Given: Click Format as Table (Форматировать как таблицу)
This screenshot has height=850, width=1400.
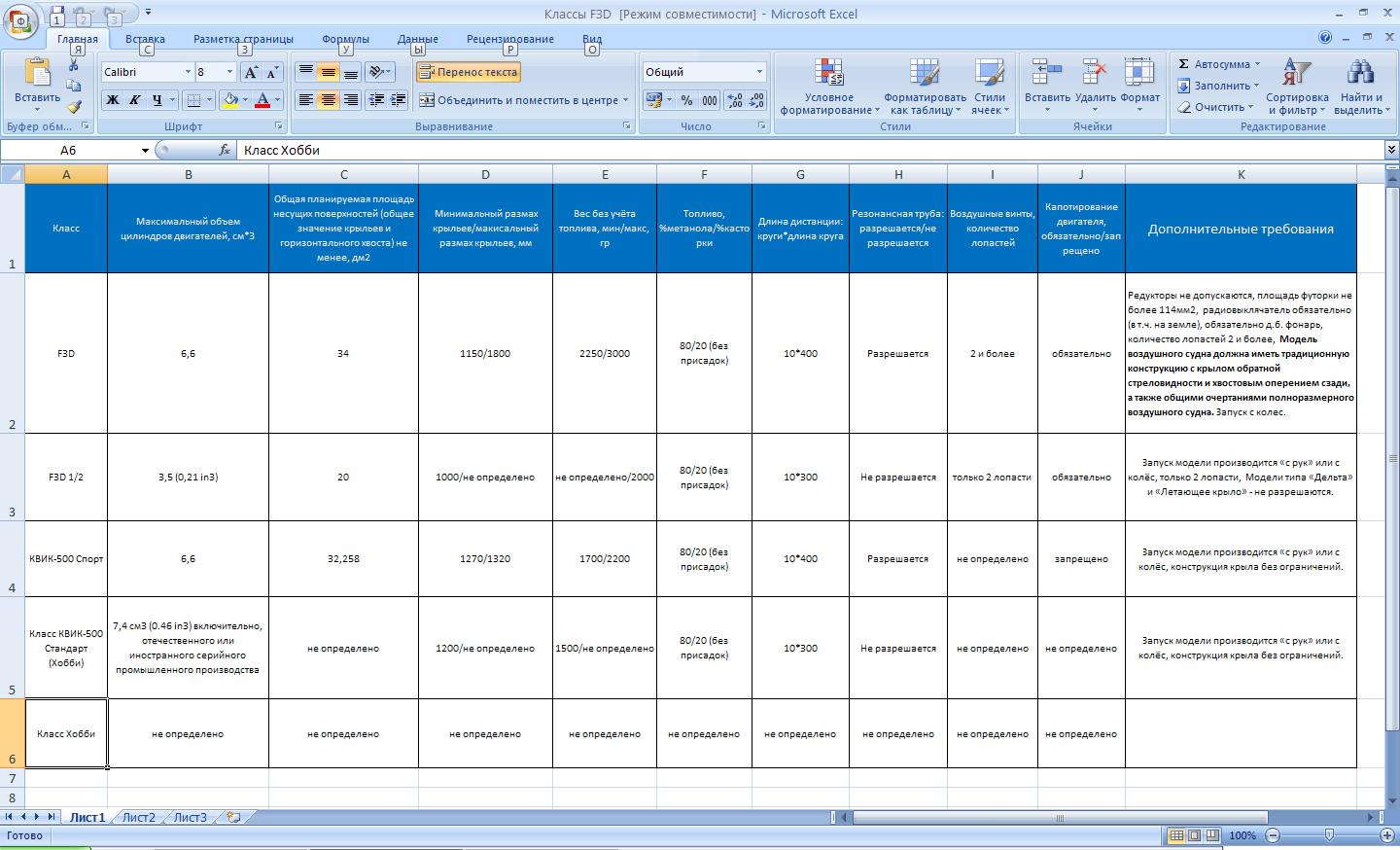Looking at the screenshot, I should [x=925, y=87].
